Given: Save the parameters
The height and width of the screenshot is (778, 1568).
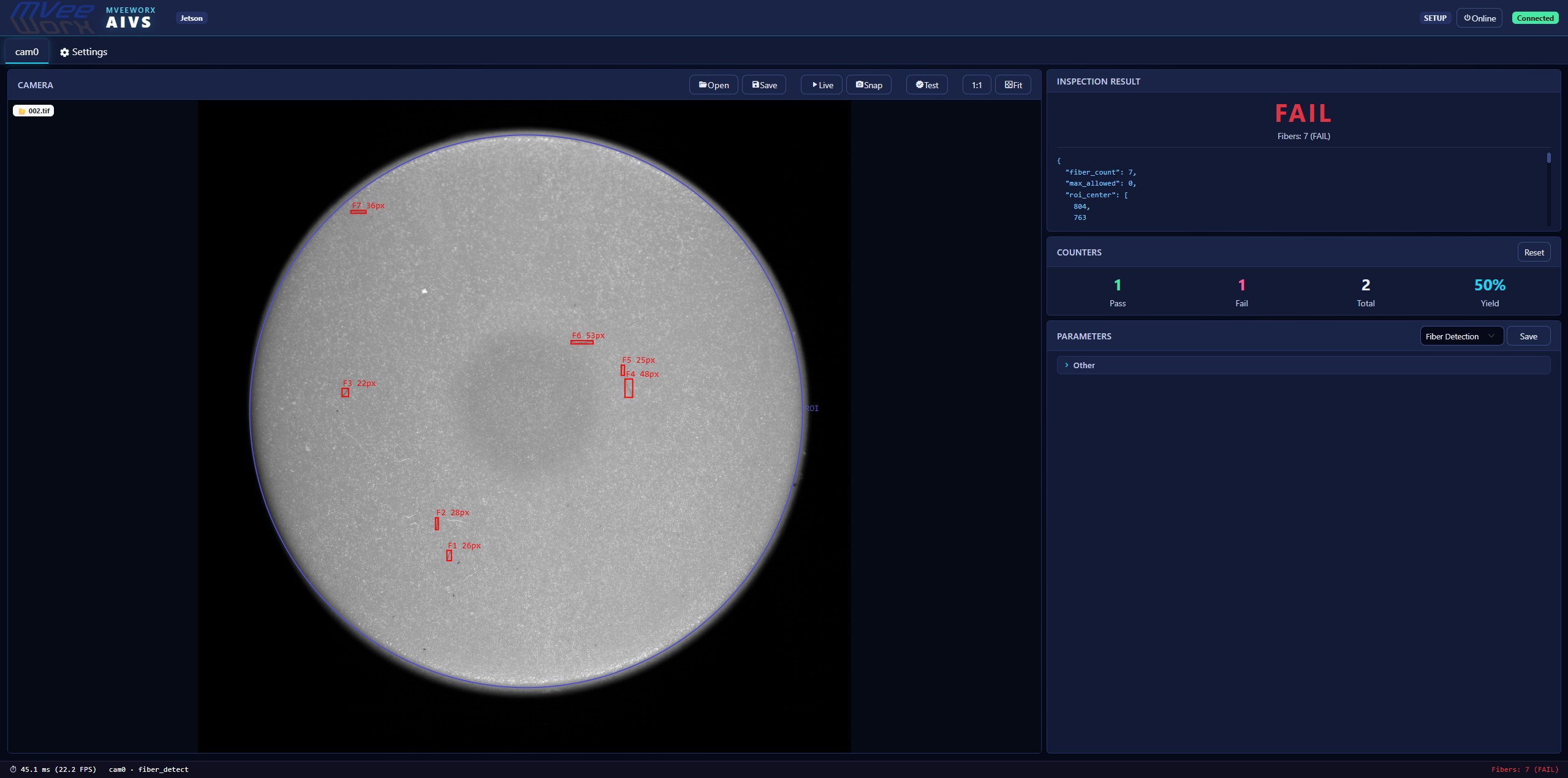Looking at the screenshot, I should click(1528, 336).
